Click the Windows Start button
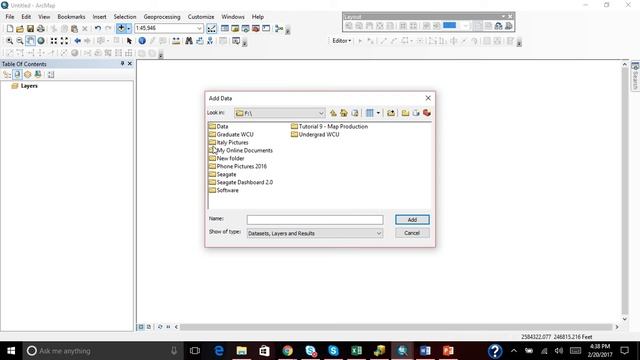The image size is (640, 360). (x=11, y=351)
